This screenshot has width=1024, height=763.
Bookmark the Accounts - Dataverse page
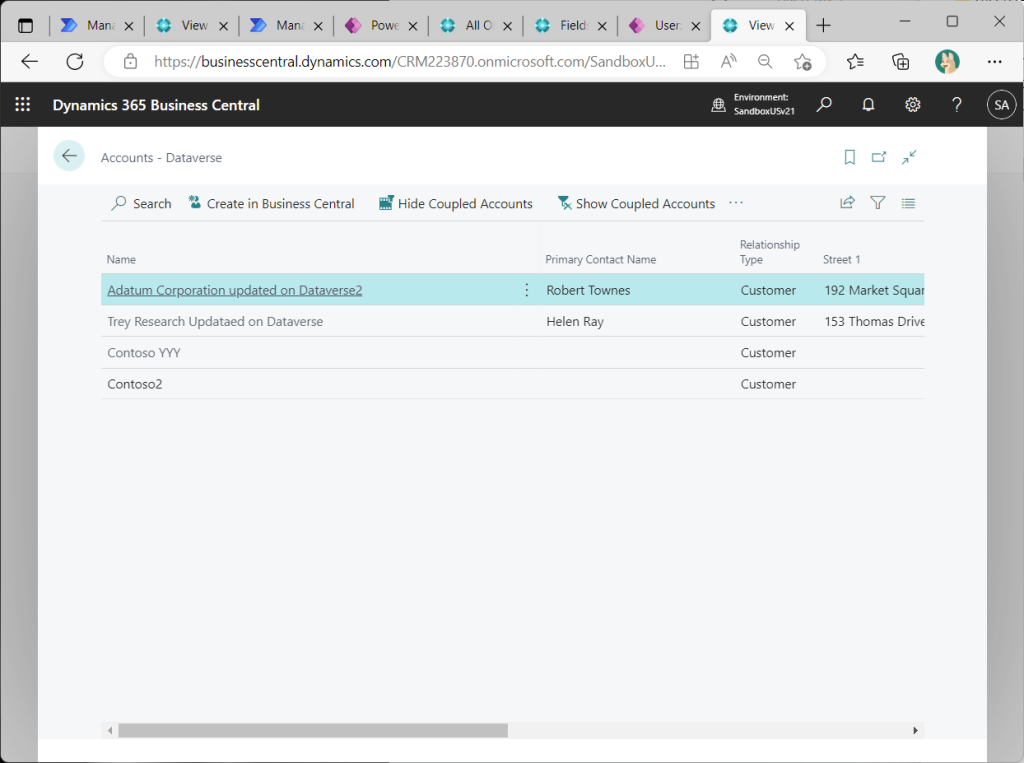[850, 157]
